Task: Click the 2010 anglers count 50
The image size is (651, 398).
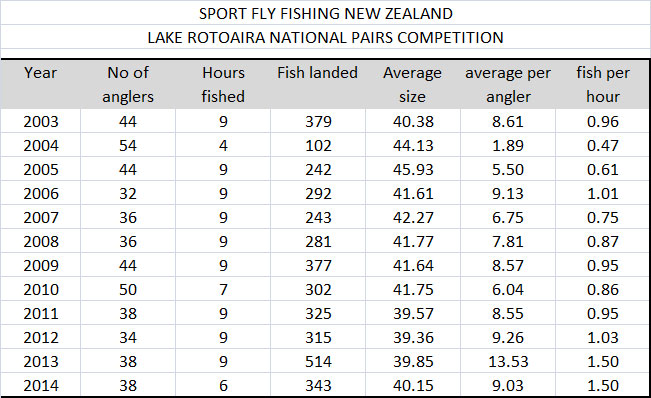Action: (x=128, y=289)
